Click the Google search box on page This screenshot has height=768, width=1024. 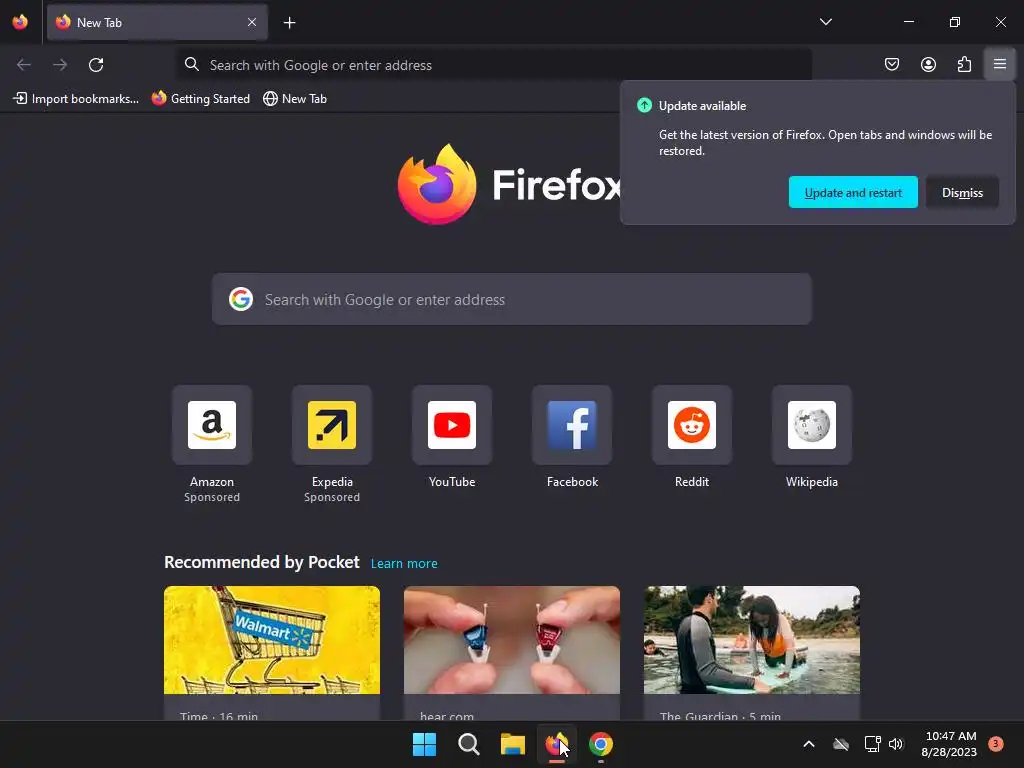[511, 299]
